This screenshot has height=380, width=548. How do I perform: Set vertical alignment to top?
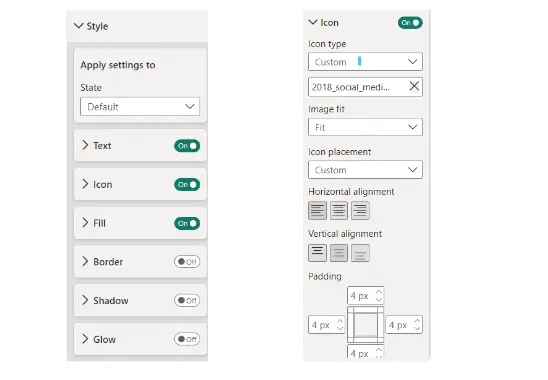[317, 253]
